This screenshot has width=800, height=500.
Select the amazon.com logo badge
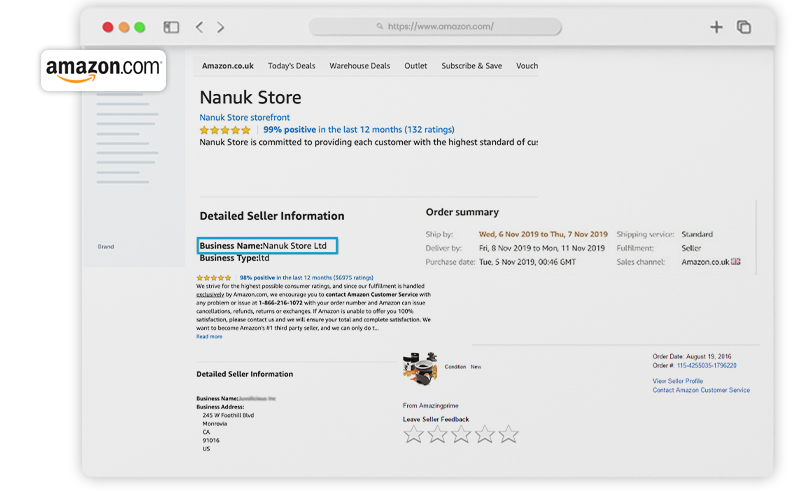tap(104, 70)
